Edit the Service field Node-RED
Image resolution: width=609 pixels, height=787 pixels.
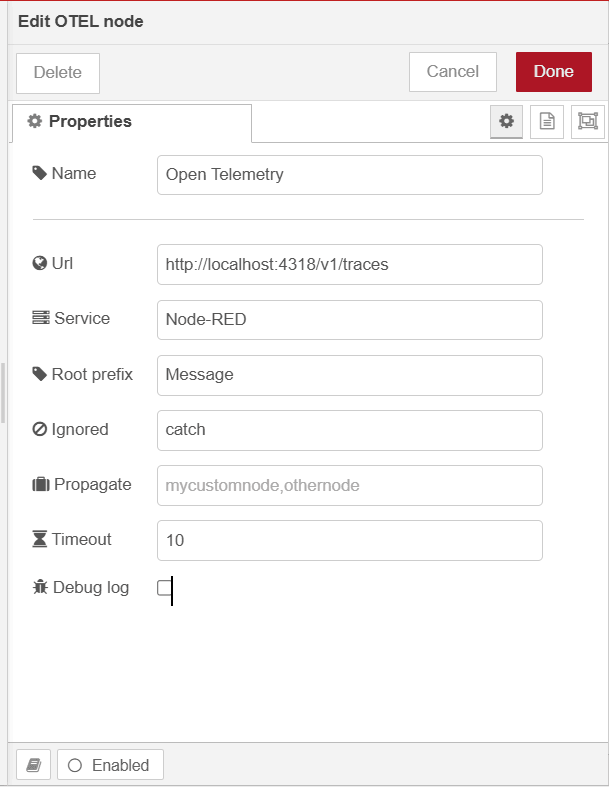point(349,320)
